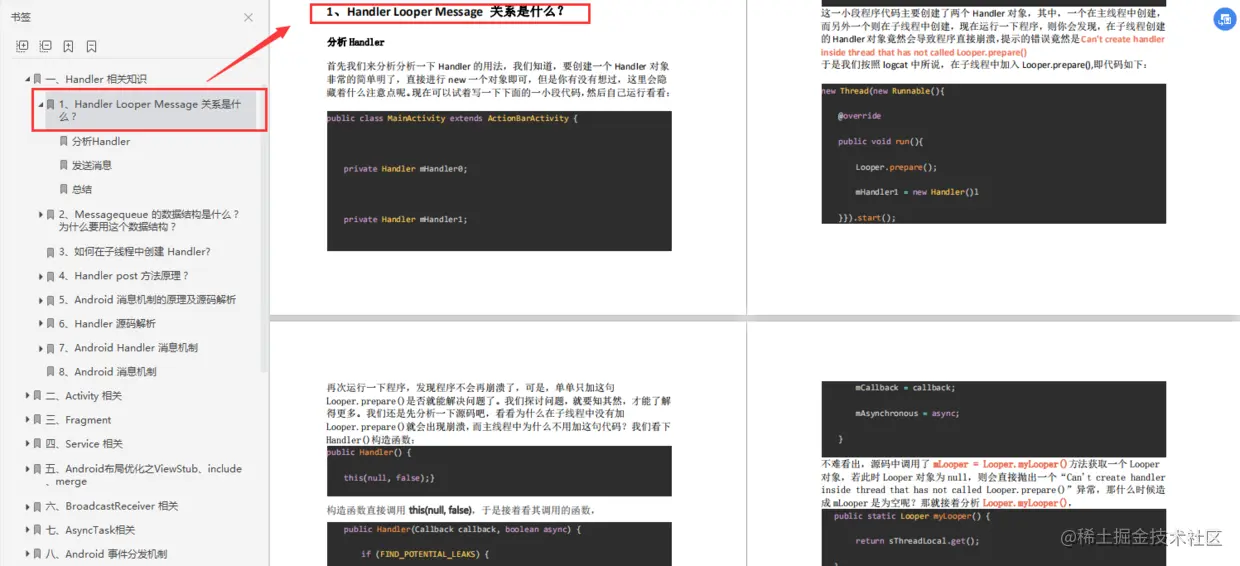The height and width of the screenshot is (566, 1240).
Task: Jump to bookmark 5、Android 消息机制的原理及源码解析
Action: tap(147, 300)
